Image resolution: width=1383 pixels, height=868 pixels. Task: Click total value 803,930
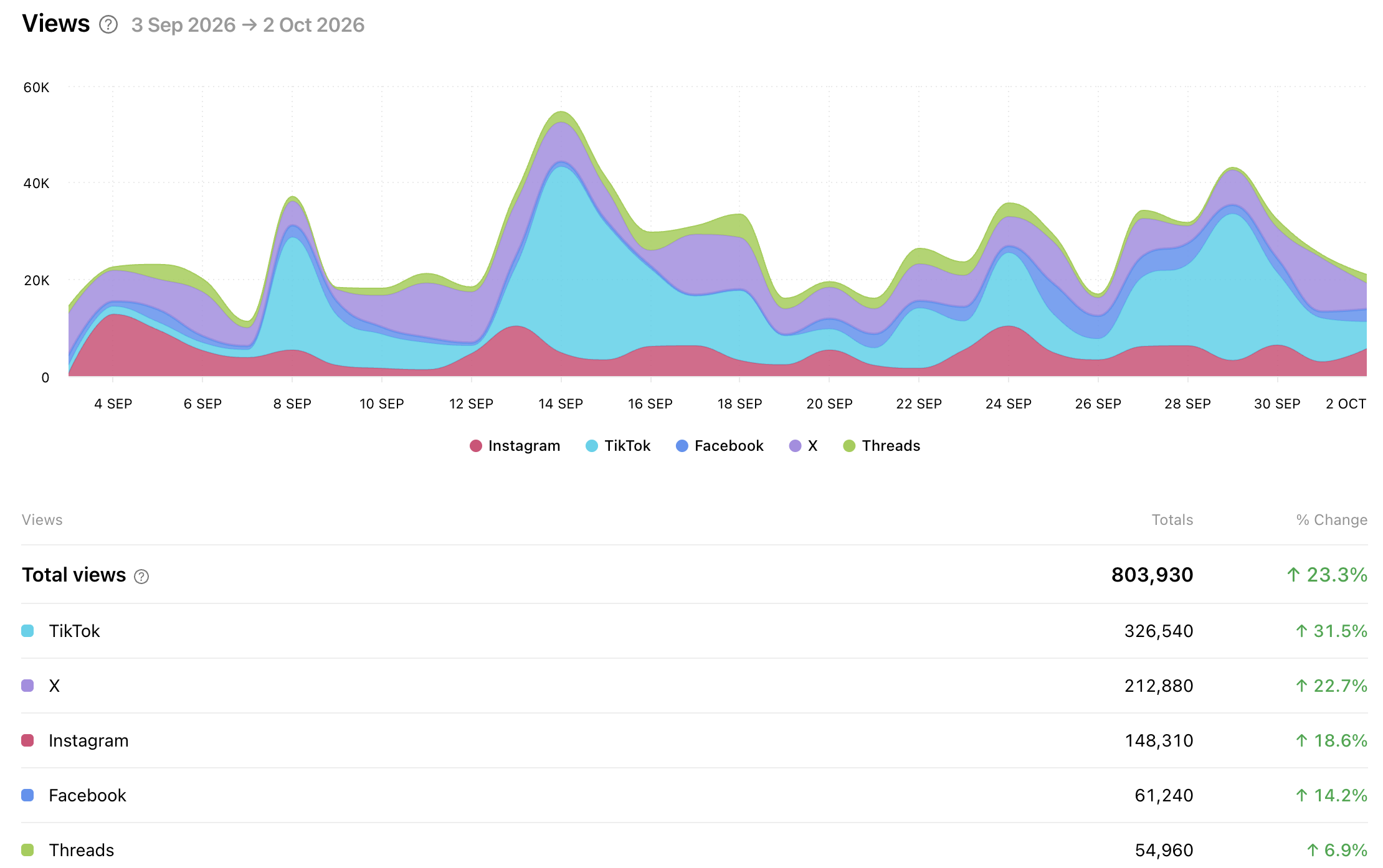pyautogui.click(x=1152, y=575)
